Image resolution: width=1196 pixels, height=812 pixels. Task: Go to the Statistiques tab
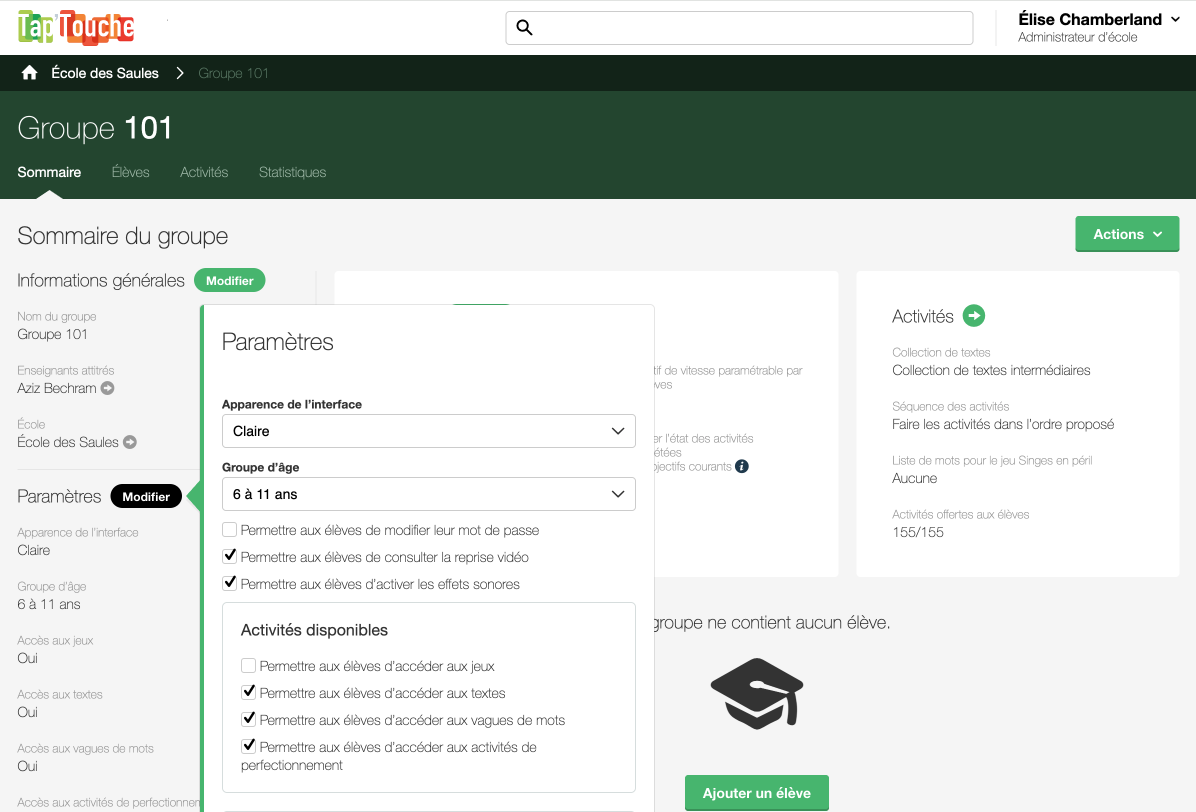point(292,172)
